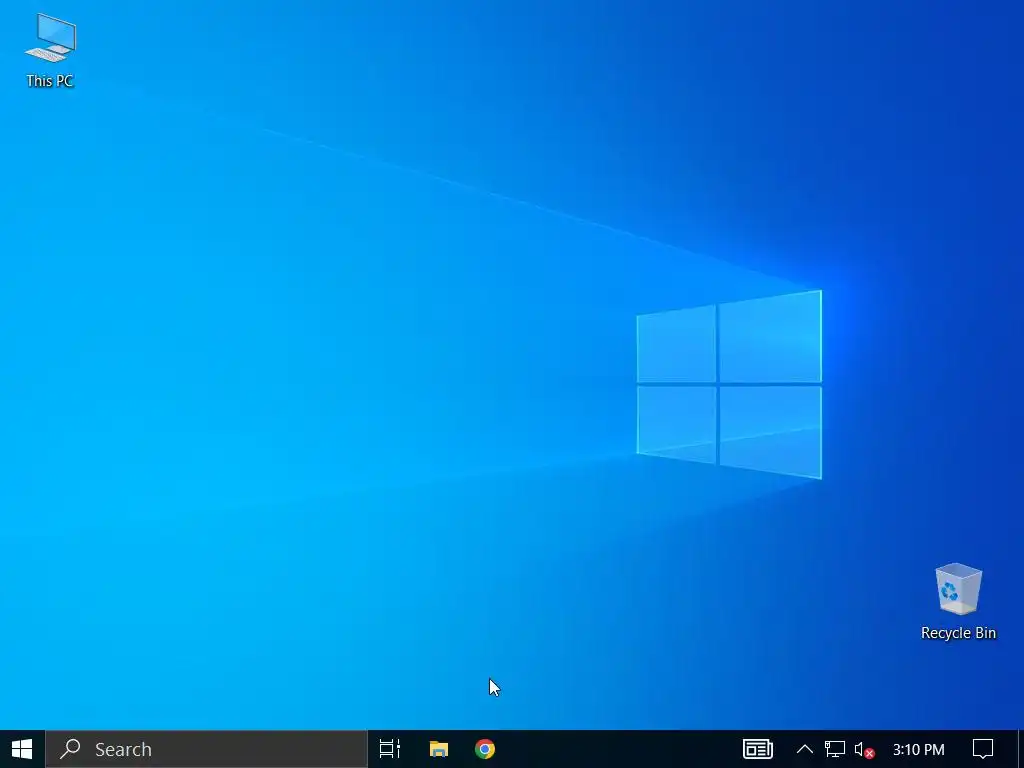Click the muted volume tray icon
Image resolution: width=1024 pixels, height=768 pixels.
click(x=864, y=750)
